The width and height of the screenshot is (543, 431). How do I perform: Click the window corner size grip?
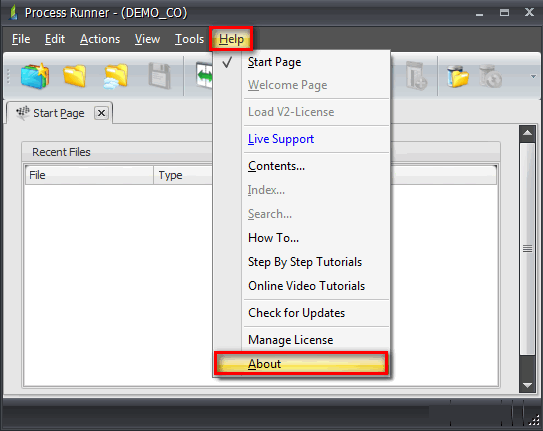click(x=535, y=420)
